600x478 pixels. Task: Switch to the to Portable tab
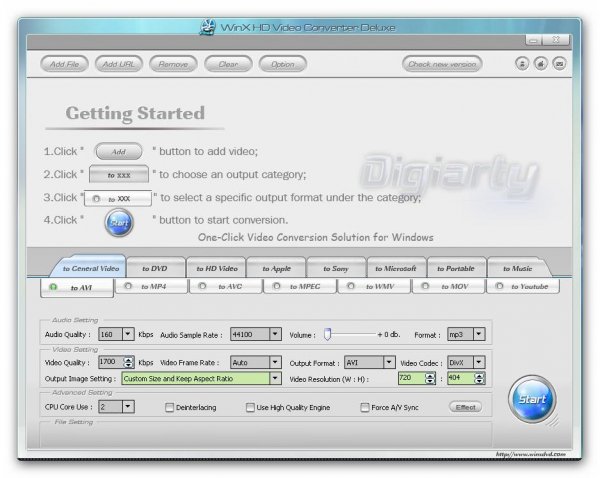click(x=456, y=268)
